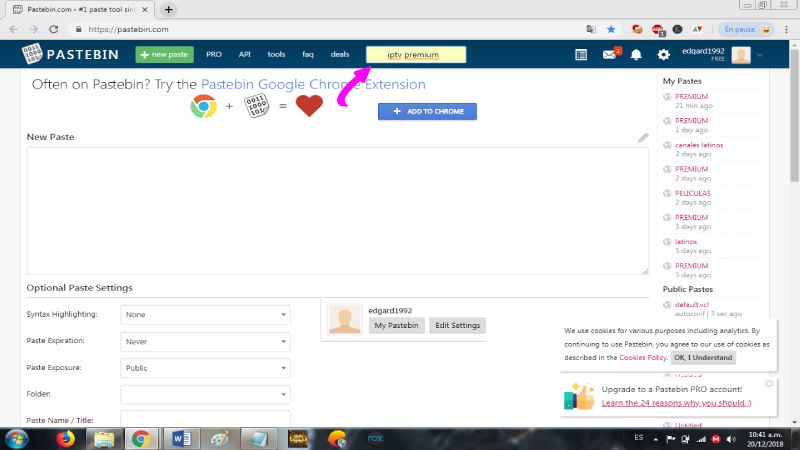Open the Nox app on the taskbar
Screen dimensions: 800x450
pyautogui.click(x=376, y=439)
